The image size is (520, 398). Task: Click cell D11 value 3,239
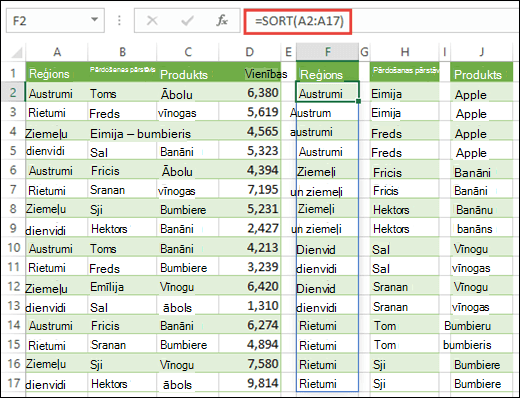click(x=249, y=267)
